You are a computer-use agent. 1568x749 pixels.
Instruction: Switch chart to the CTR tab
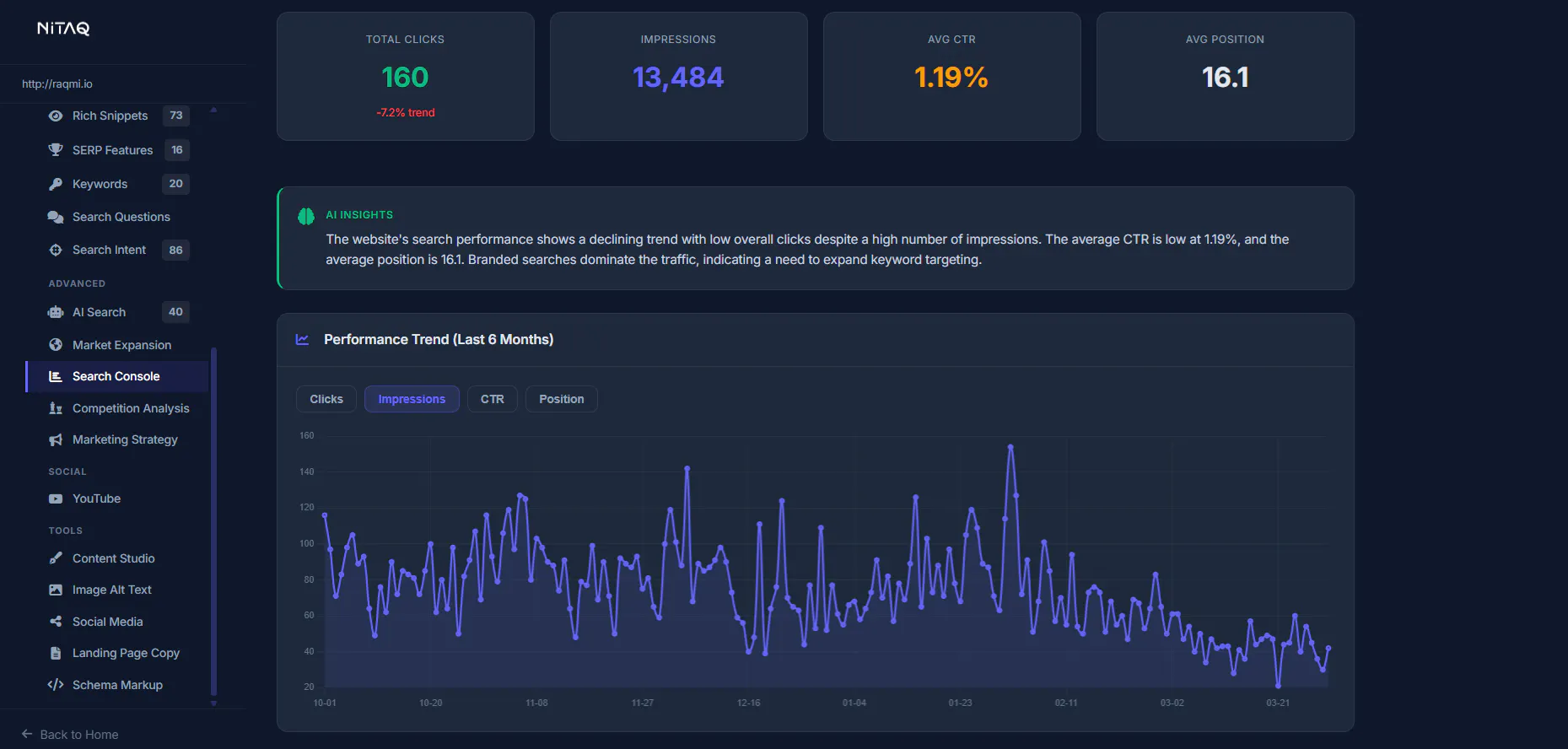[x=493, y=399]
